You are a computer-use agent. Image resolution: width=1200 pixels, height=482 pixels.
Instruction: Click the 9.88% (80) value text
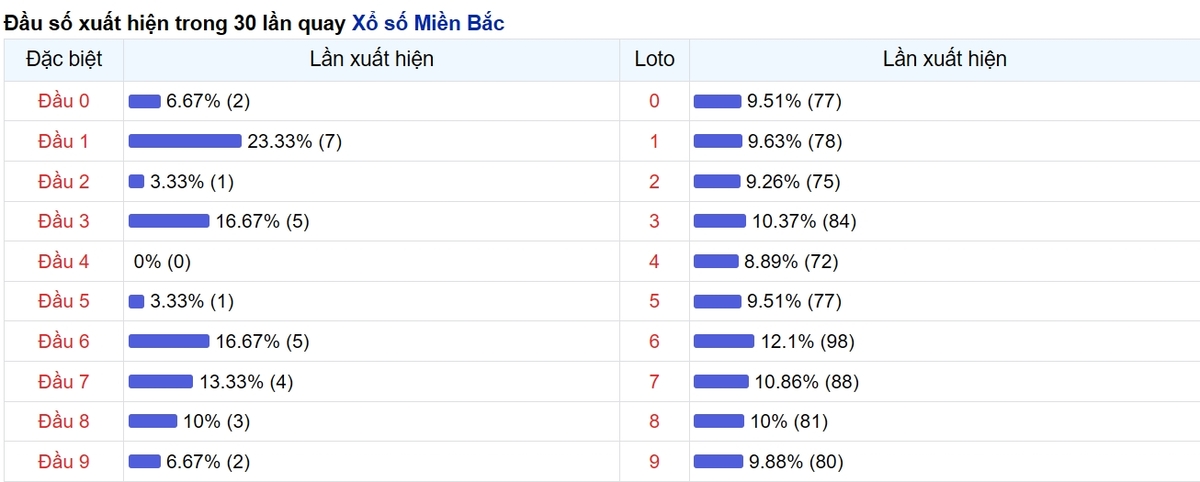coord(796,461)
